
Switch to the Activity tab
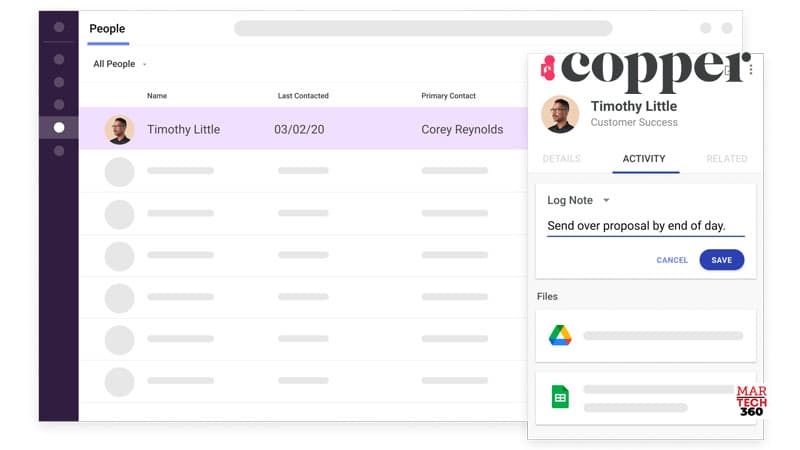[x=644, y=159]
